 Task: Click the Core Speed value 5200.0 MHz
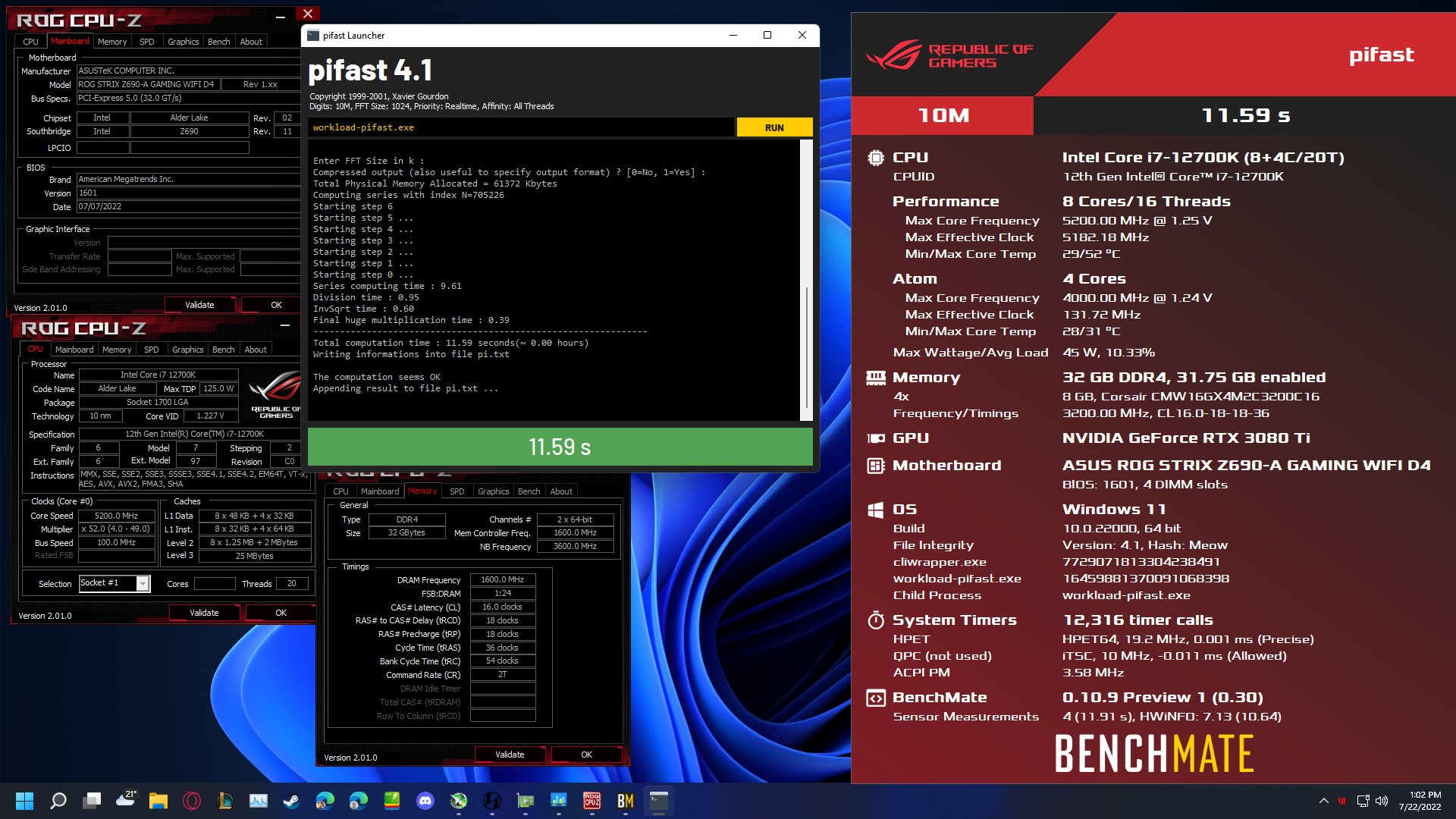pos(117,516)
